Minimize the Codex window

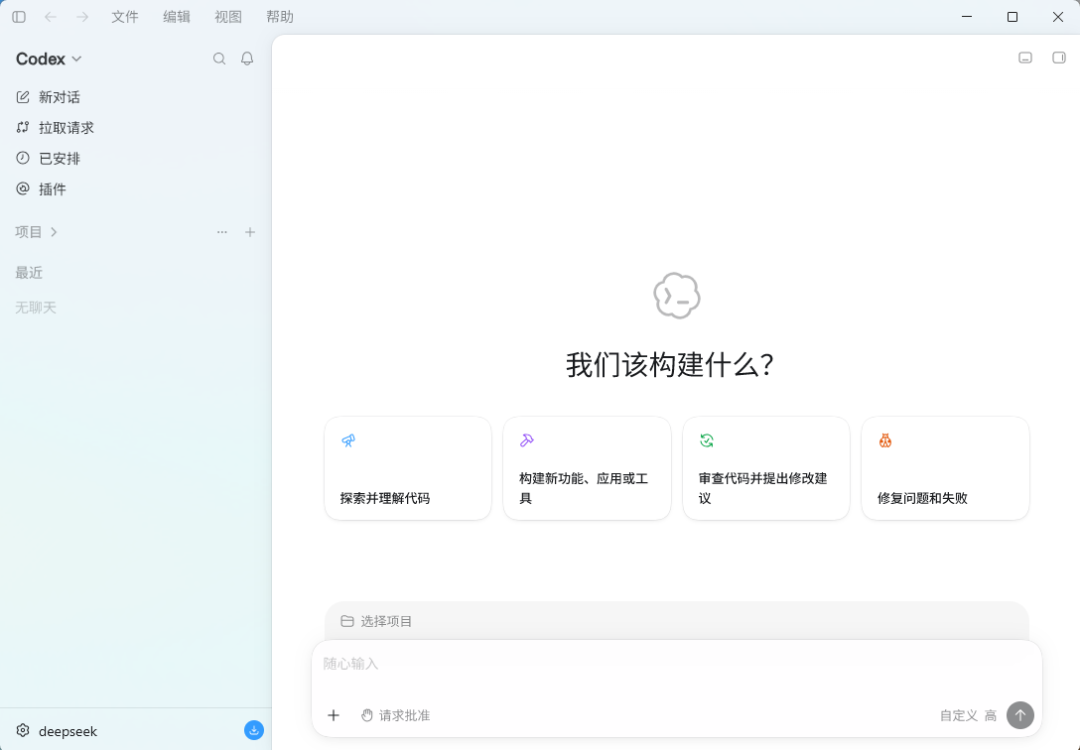coord(967,17)
